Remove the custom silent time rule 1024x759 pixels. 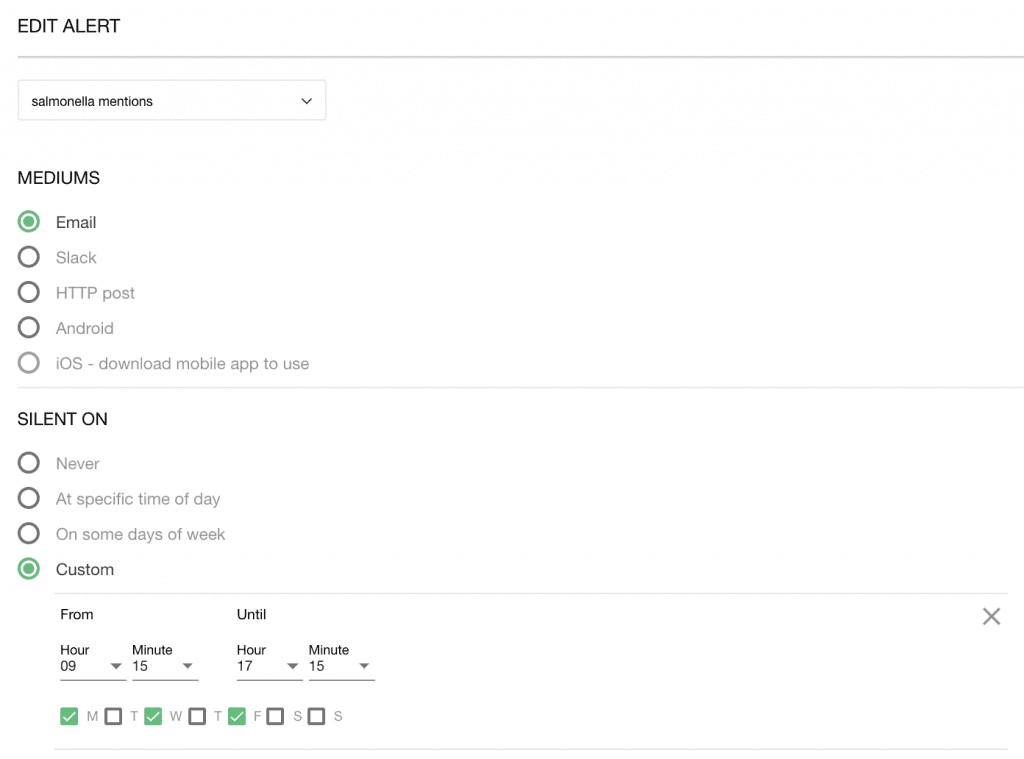[x=991, y=616]
